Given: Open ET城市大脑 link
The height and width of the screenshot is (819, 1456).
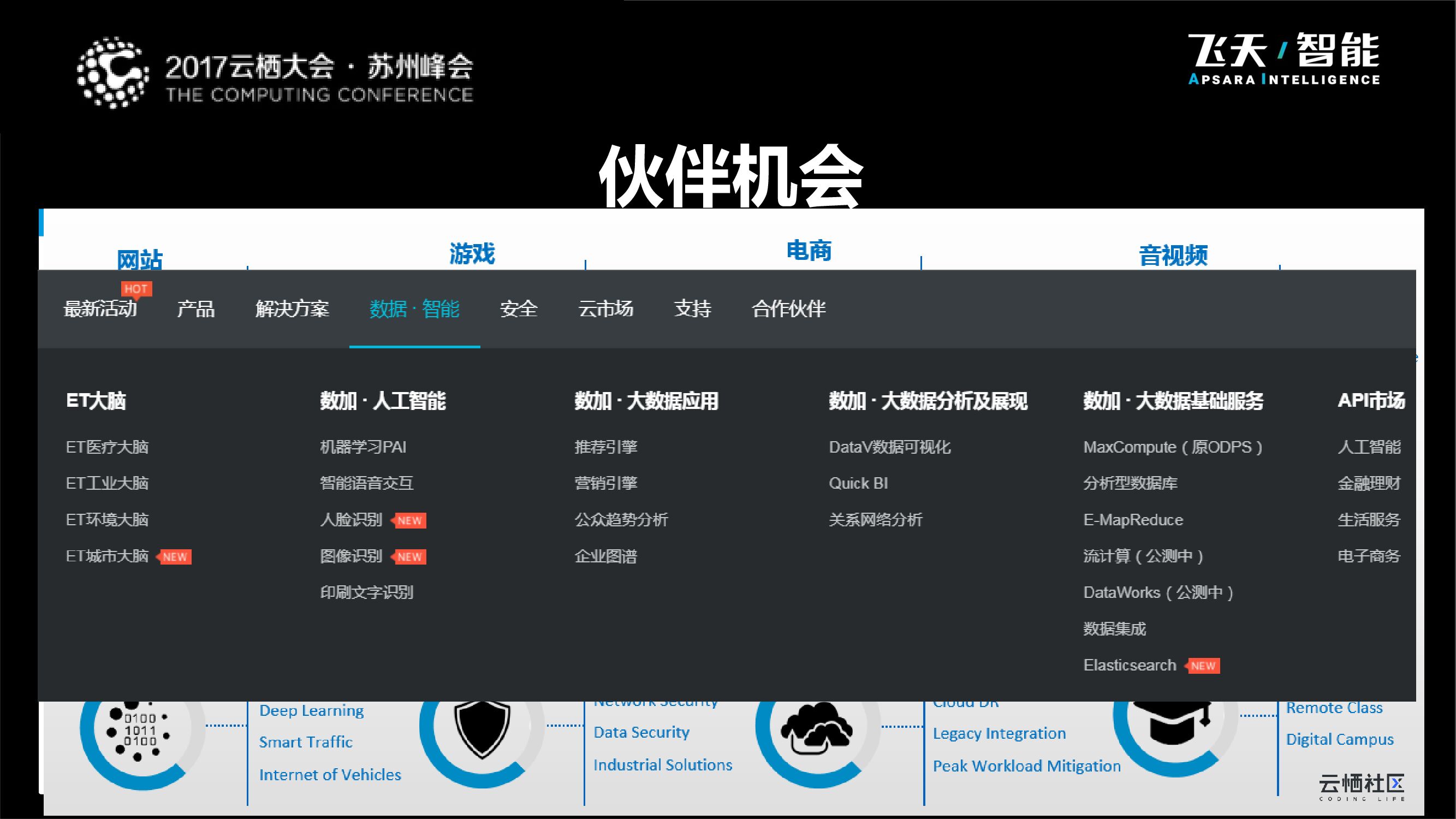Looking at the screenshot, I should (107, 556).
